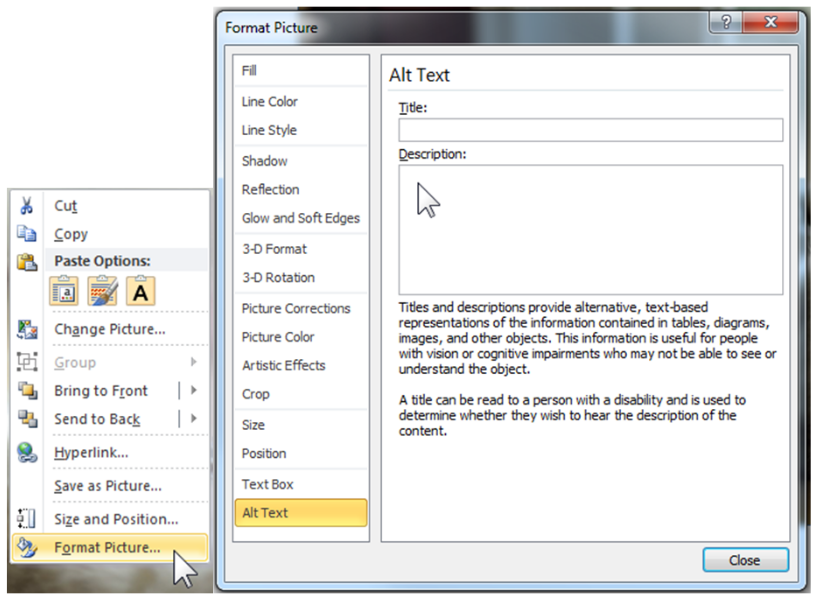Screen dimensions: 816x595
Task: Select the Use Destination Theme paste icon
Action: coord(65,291)
